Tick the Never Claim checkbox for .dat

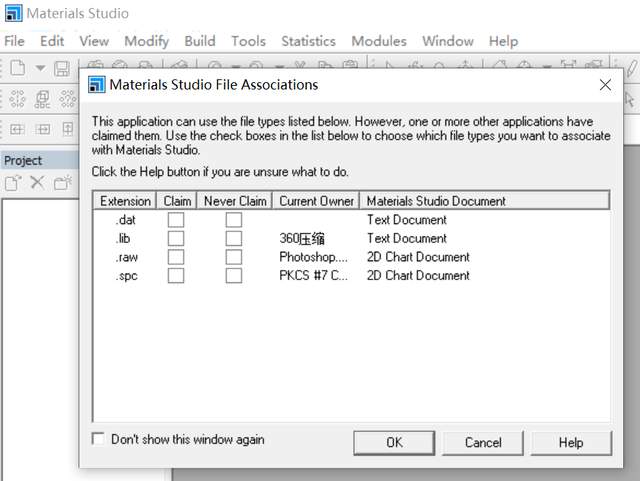point(233,220)
